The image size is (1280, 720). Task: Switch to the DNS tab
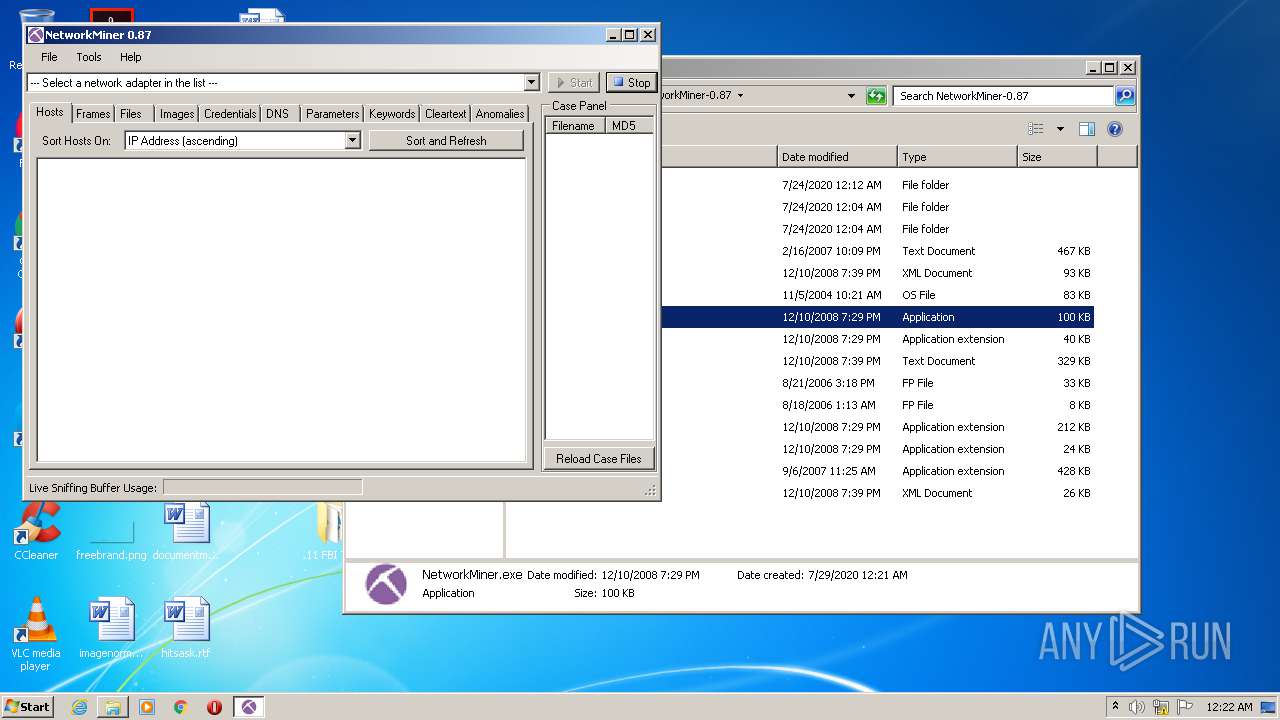278,114
